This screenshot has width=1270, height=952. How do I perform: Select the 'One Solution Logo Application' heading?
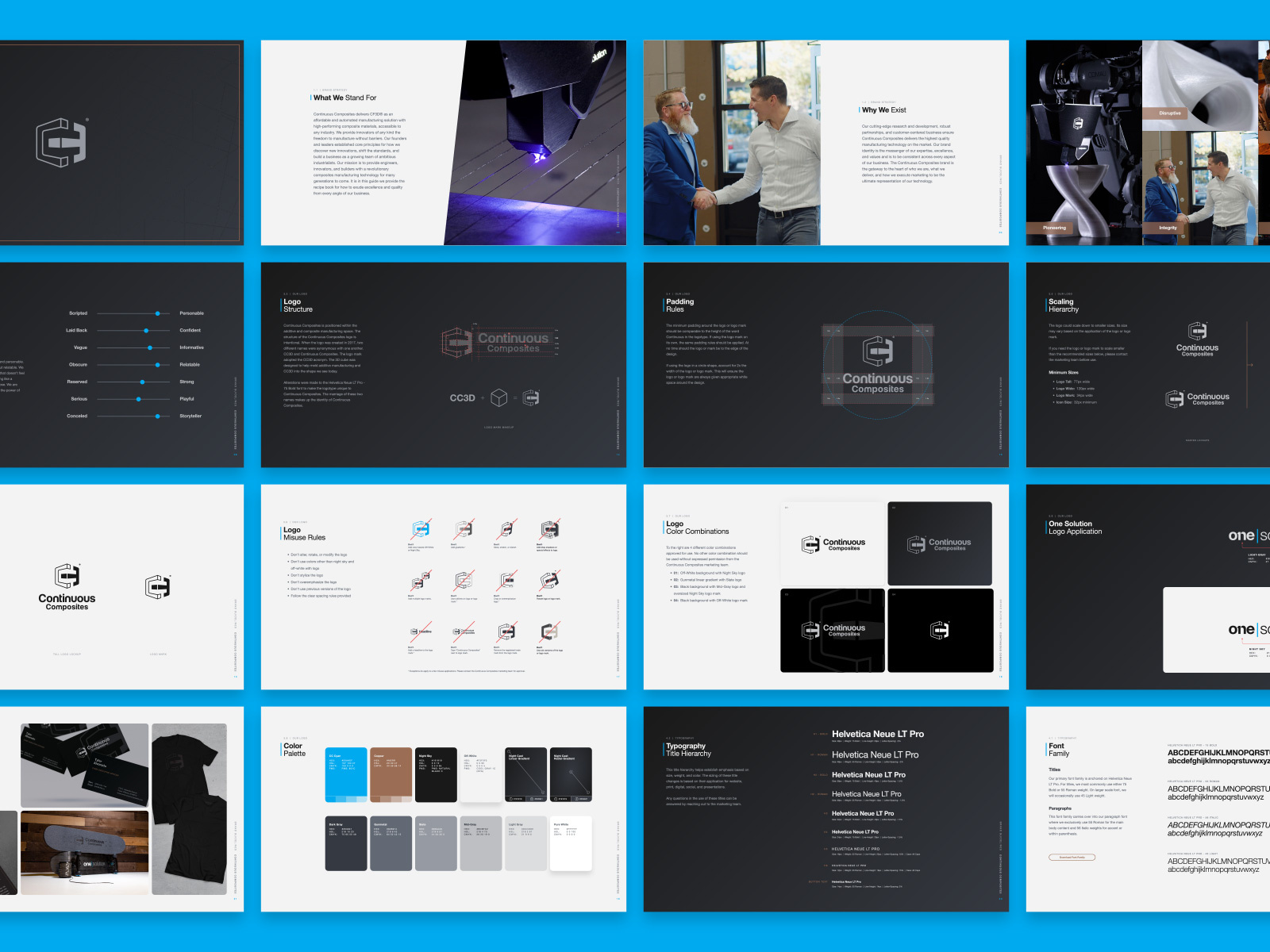tap(1076, 528)
